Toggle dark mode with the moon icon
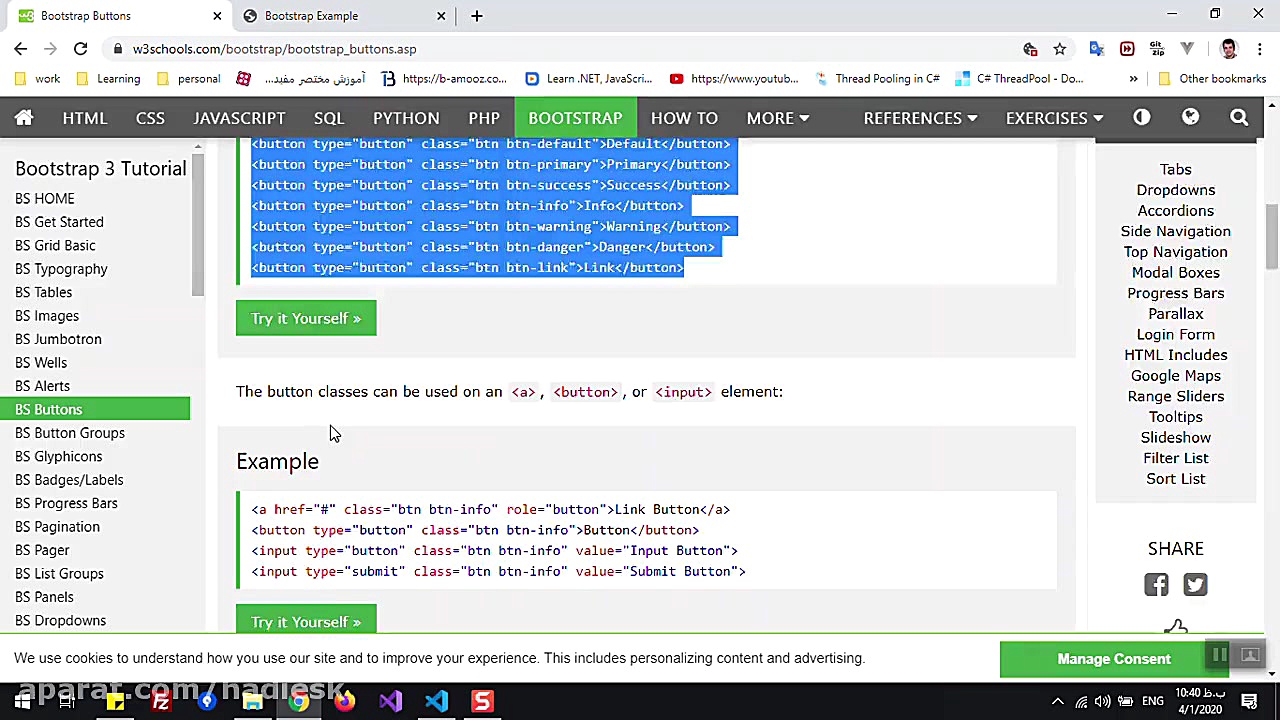 1141,118
